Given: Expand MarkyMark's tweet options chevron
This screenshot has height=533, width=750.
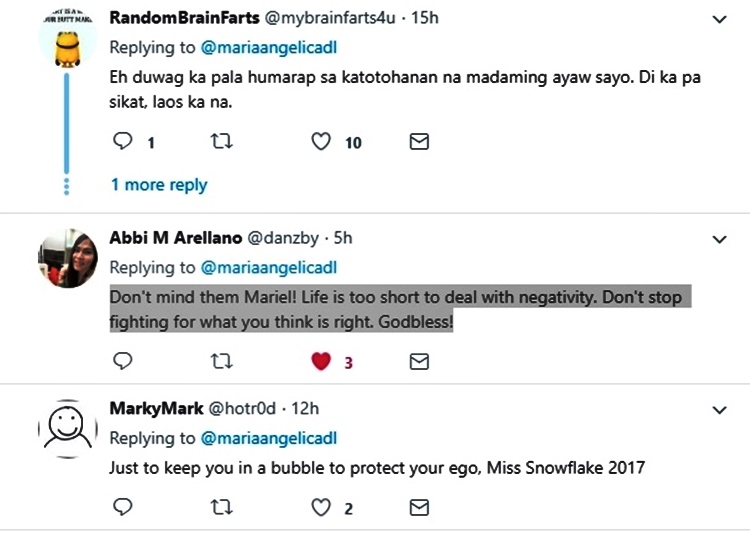Looking at the screenshot, I should coord(719,410).
